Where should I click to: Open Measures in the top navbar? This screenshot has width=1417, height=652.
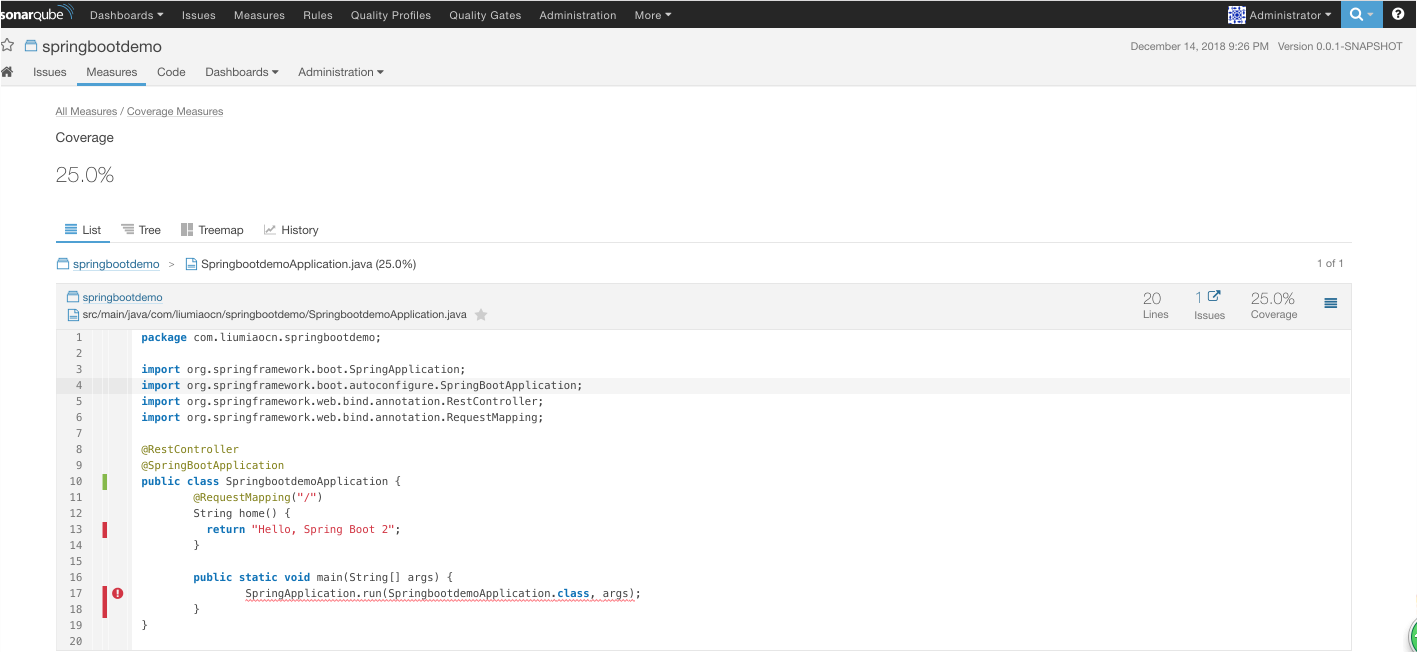click(259, 15)
